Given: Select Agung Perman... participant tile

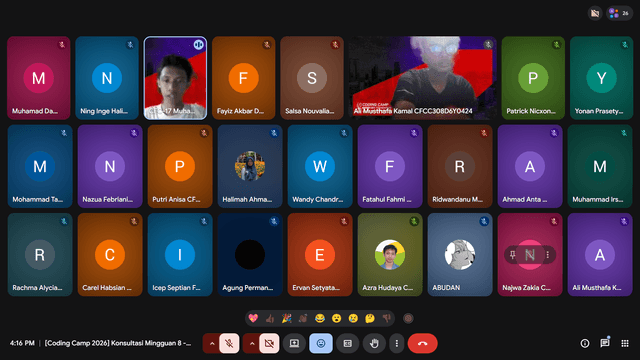Looking at the screenshot, I should tap(250, 255).
